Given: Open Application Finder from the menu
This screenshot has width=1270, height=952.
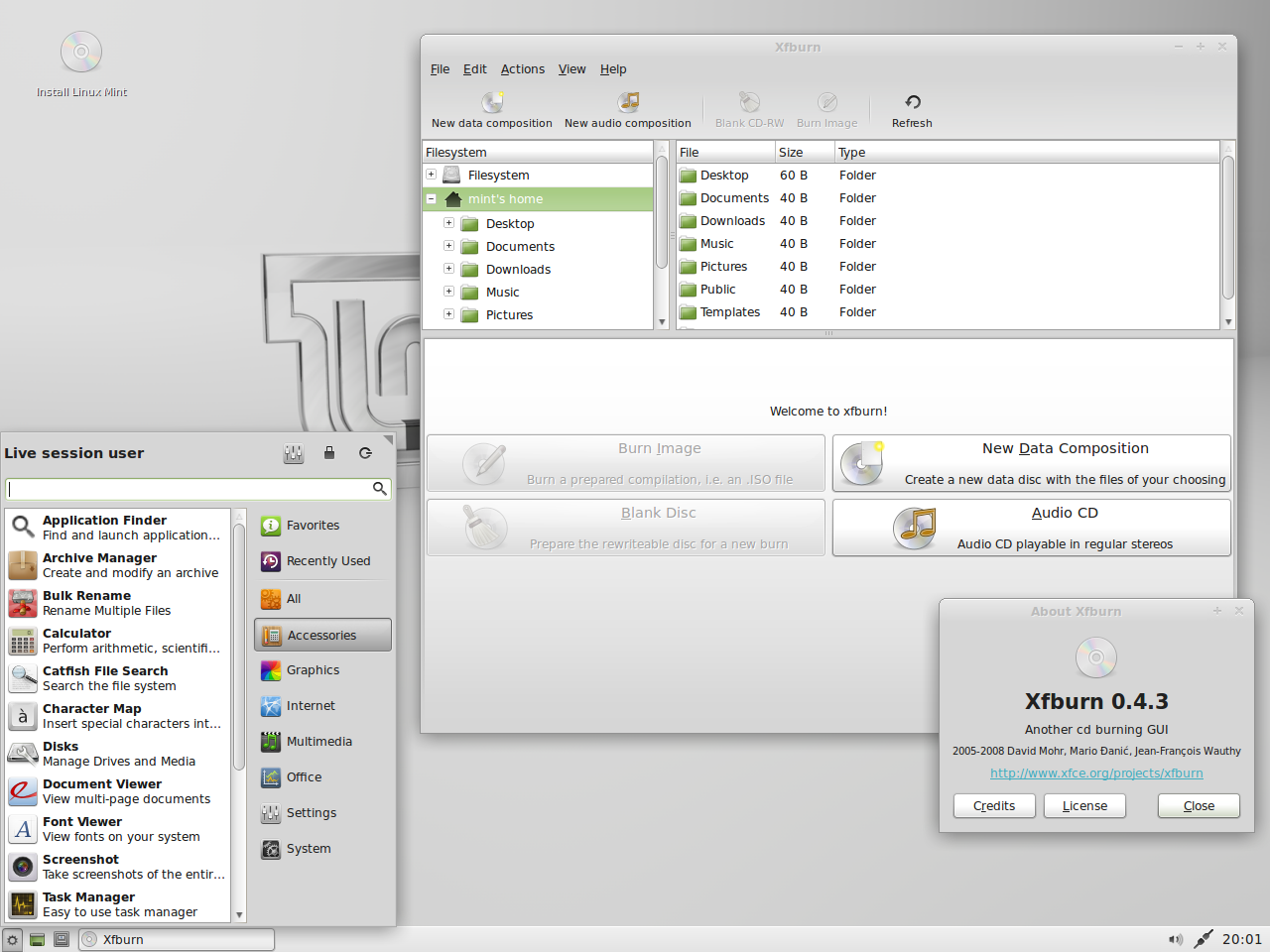Looking at the screenshot, I should coord(117,528).
